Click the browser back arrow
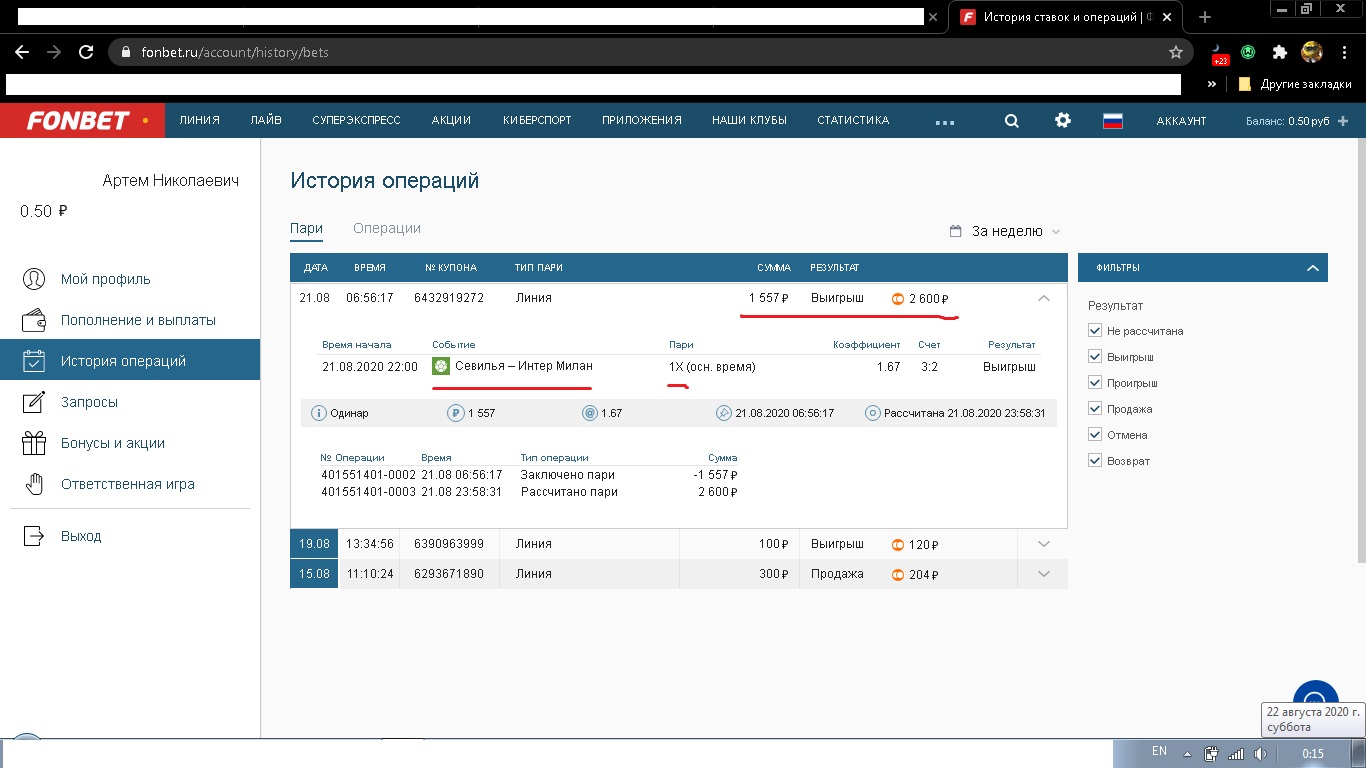The width and height of the screenshot is (1366, 768). (x=22, y=52)
